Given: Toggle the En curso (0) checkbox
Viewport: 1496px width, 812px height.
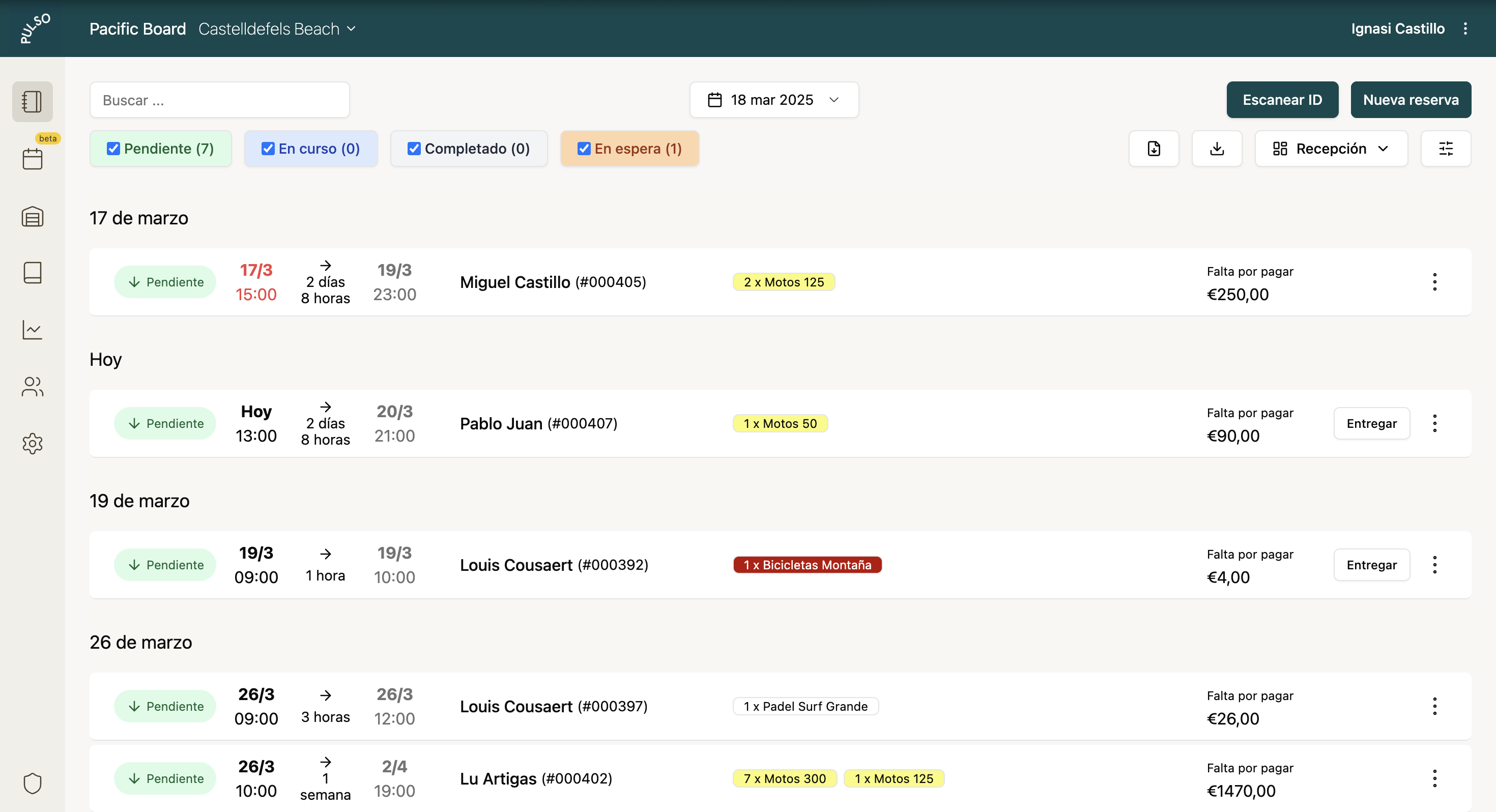Looking at the screenshot, I should click(268, 149).
